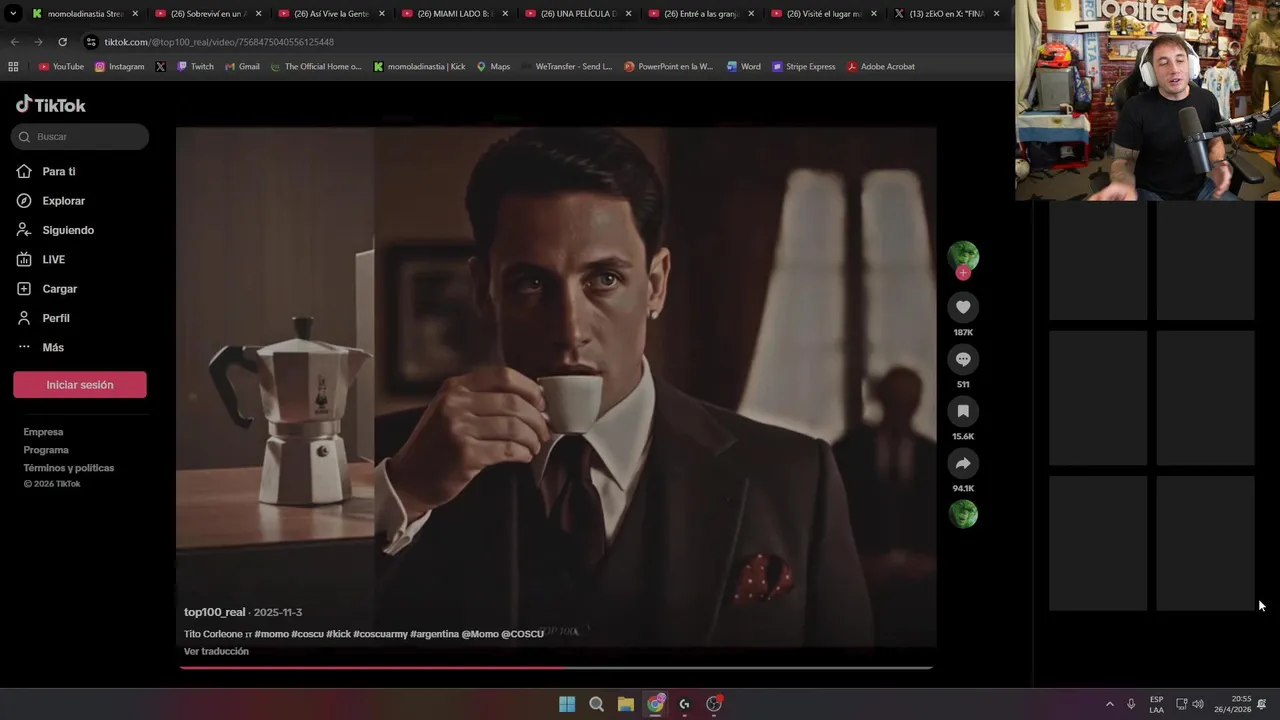Click the Iniciar sesión button
1280x720 pixels.
pyautogui.click(x=80, y=385)
